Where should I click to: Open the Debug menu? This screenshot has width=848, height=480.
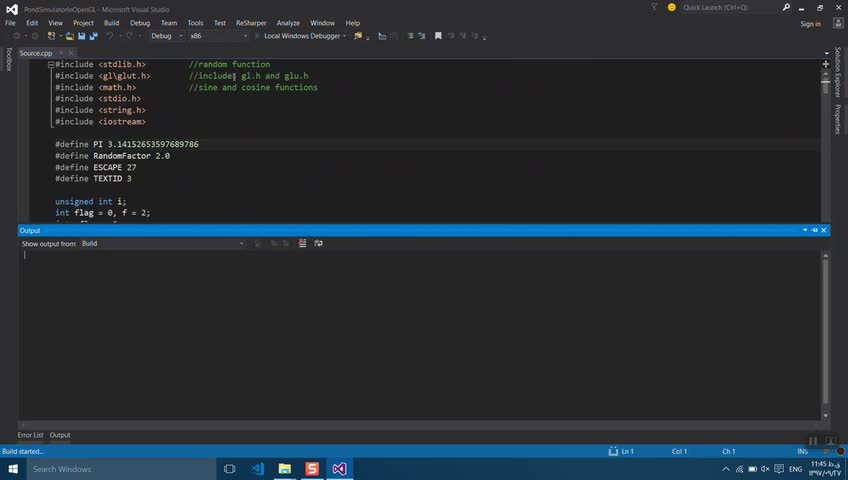point(140,23)
